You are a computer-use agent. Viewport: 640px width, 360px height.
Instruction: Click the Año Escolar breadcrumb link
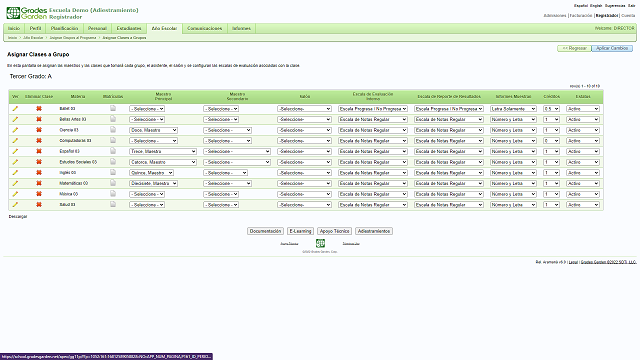[x=33, y=38]
